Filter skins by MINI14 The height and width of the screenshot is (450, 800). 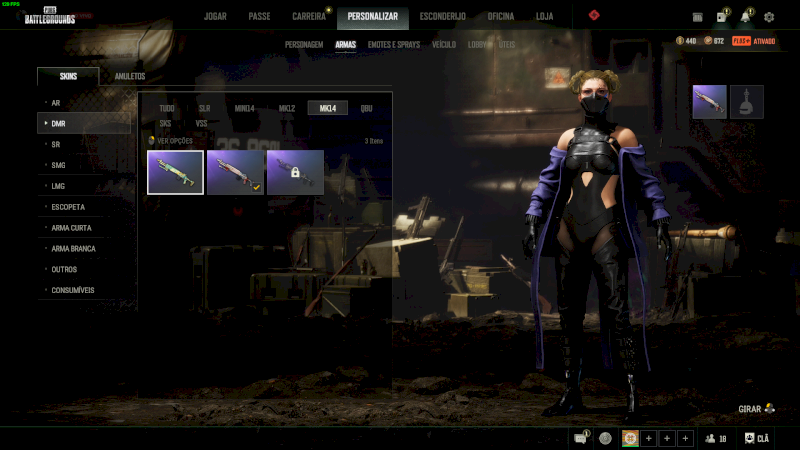pos(244,108)
